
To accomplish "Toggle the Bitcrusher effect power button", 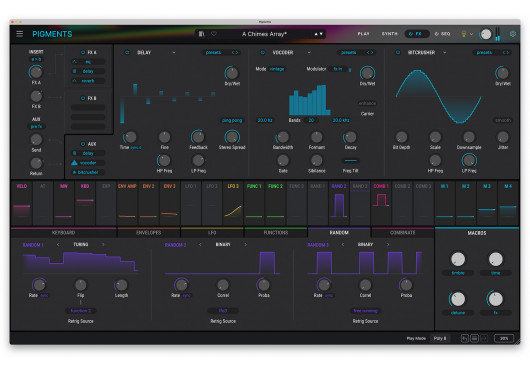I will click(x=398, y=52).
